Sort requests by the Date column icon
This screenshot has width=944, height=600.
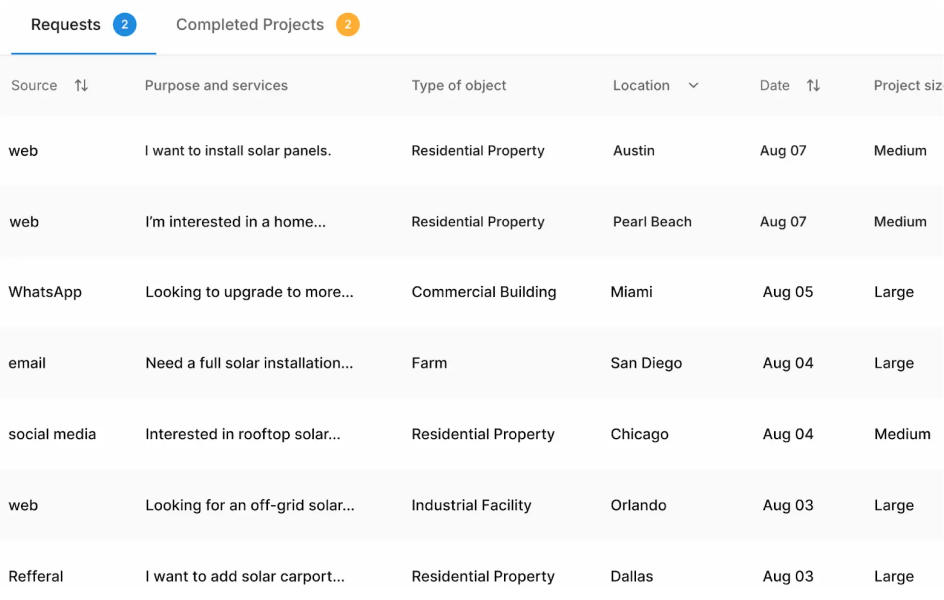click(x=813, y=86)
